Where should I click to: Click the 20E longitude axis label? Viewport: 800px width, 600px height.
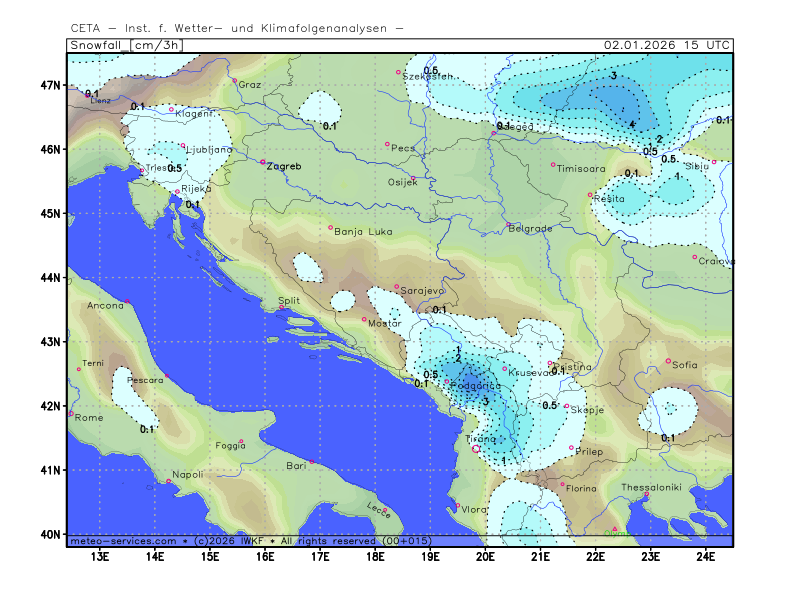(x=485, y=556)
